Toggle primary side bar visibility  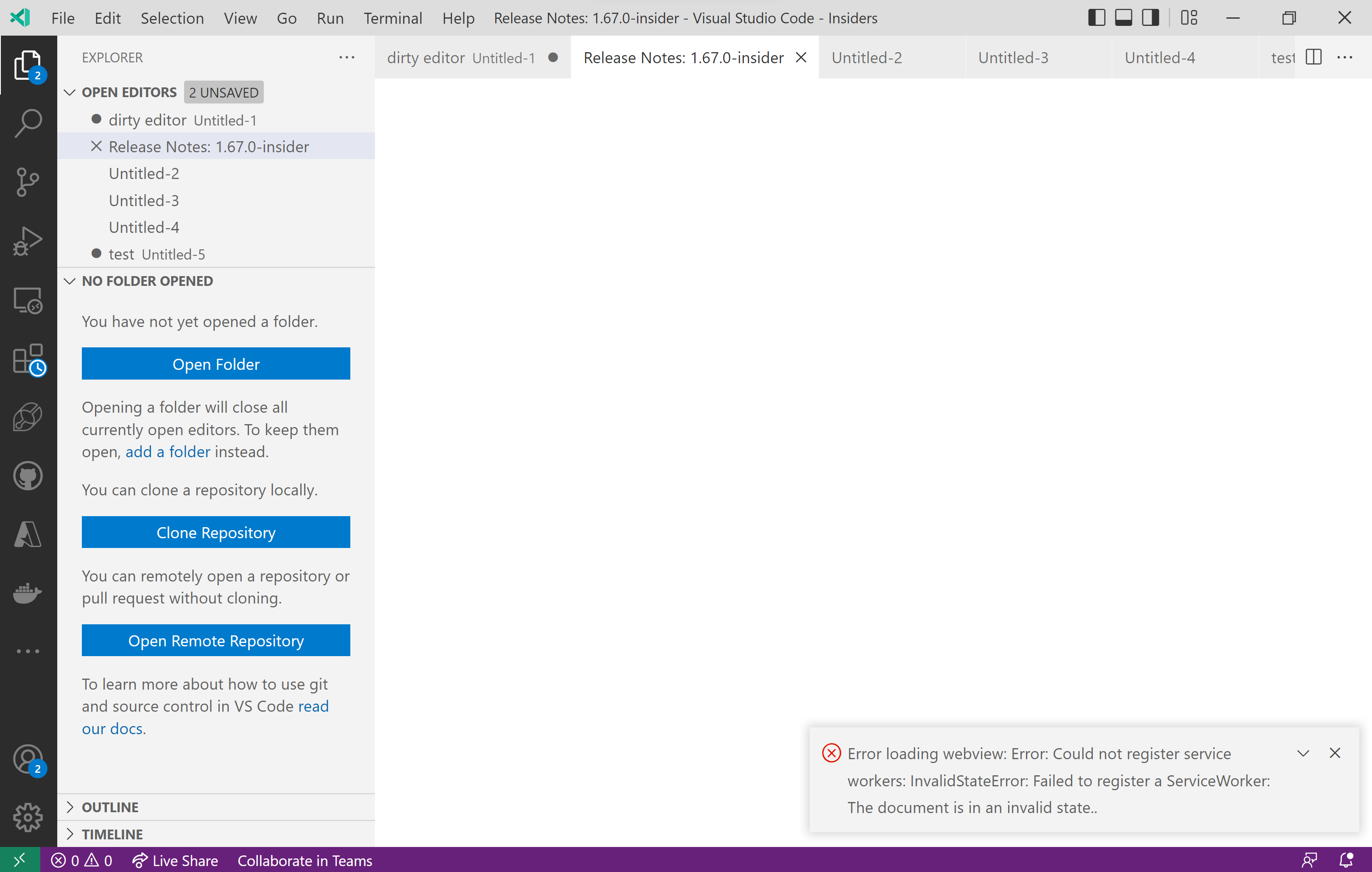tap(1096, 18)
